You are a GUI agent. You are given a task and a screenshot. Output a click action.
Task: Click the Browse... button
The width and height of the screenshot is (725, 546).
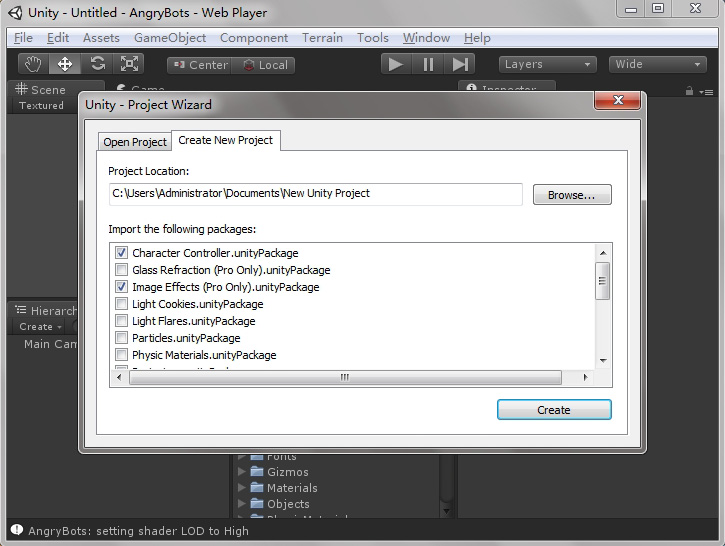coord(572,195)
